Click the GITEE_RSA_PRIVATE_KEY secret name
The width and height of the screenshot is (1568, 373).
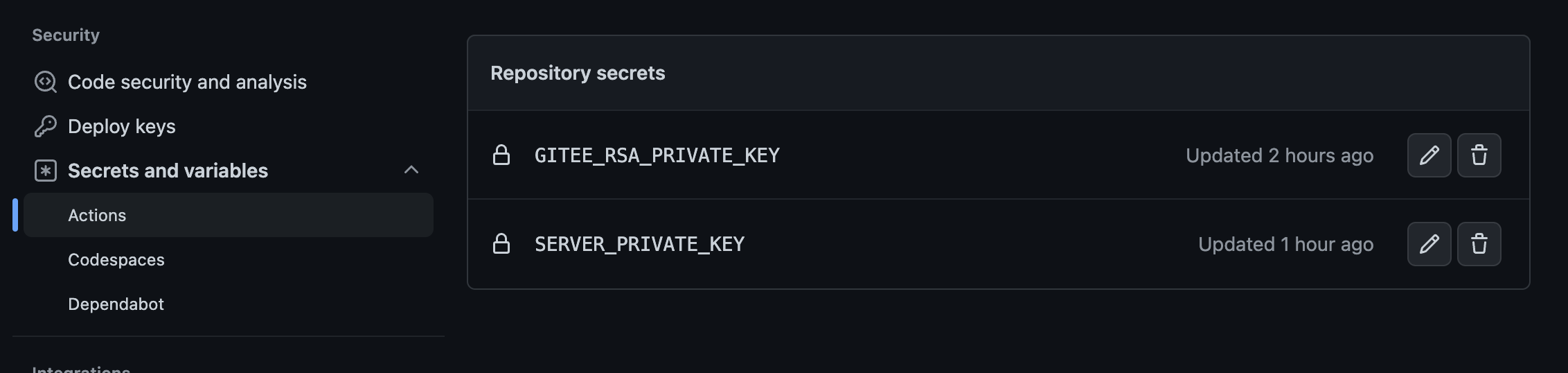[657, 155]
